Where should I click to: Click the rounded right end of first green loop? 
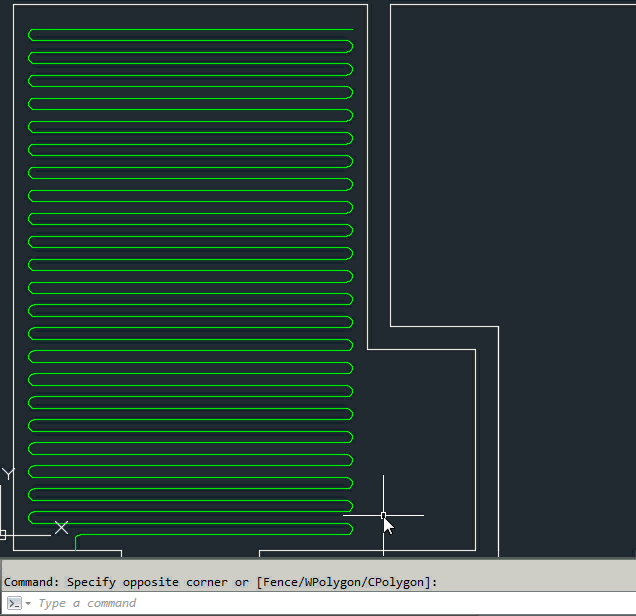(351, 46)
